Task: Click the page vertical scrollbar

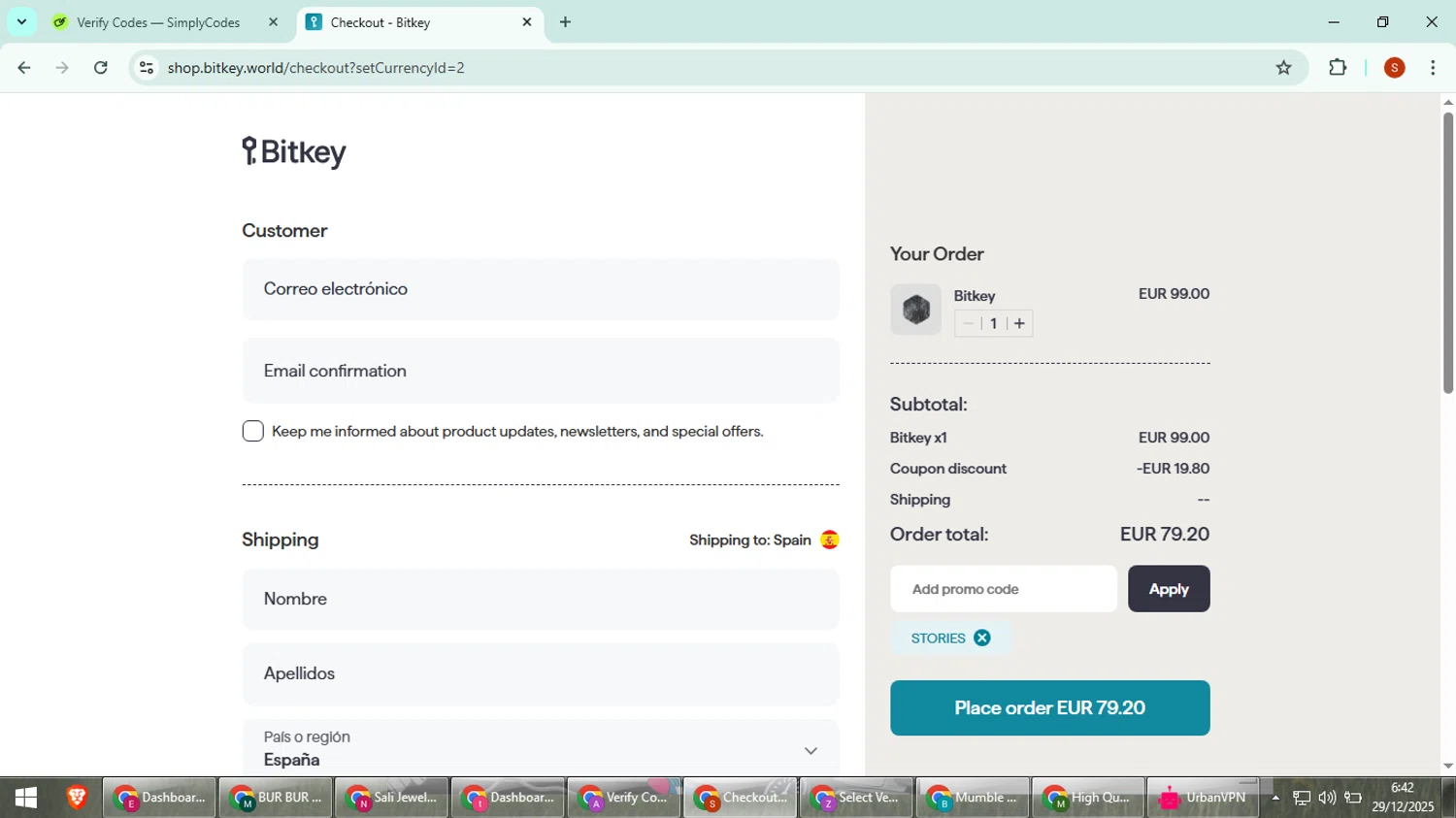Action: coord(1447,252)
